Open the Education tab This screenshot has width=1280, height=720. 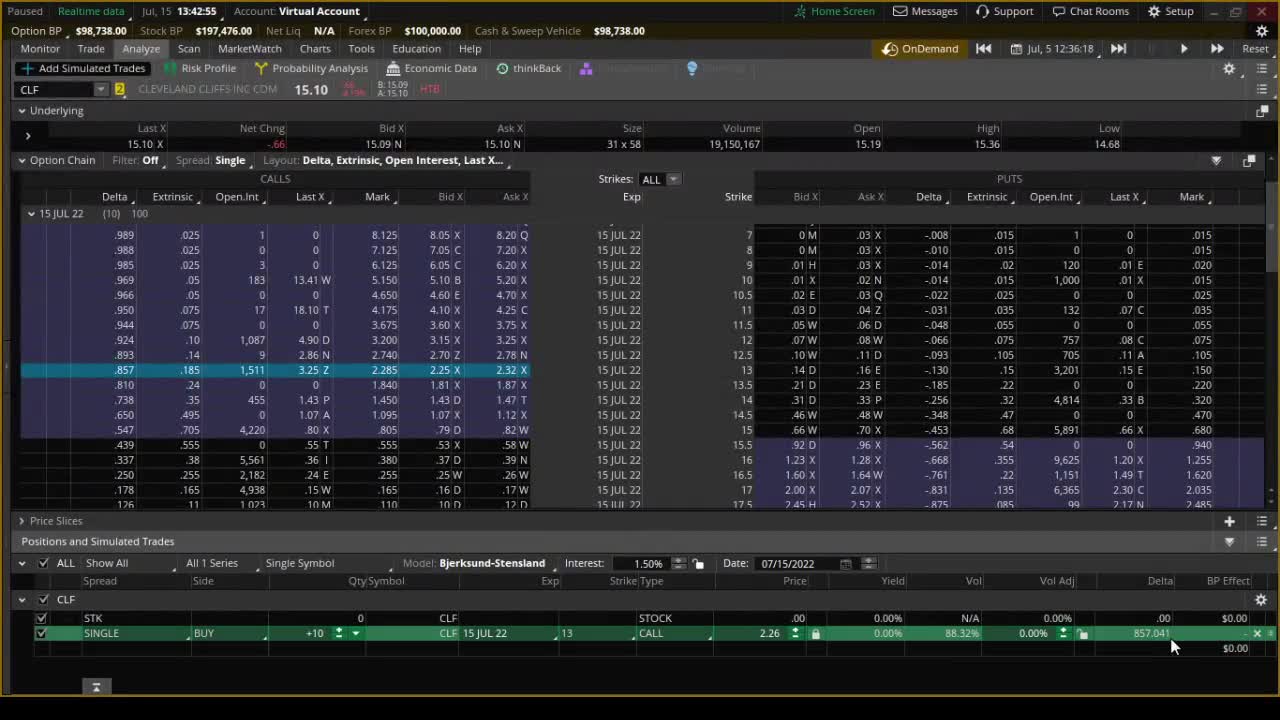pyautogui.click(x=416, y=49)
